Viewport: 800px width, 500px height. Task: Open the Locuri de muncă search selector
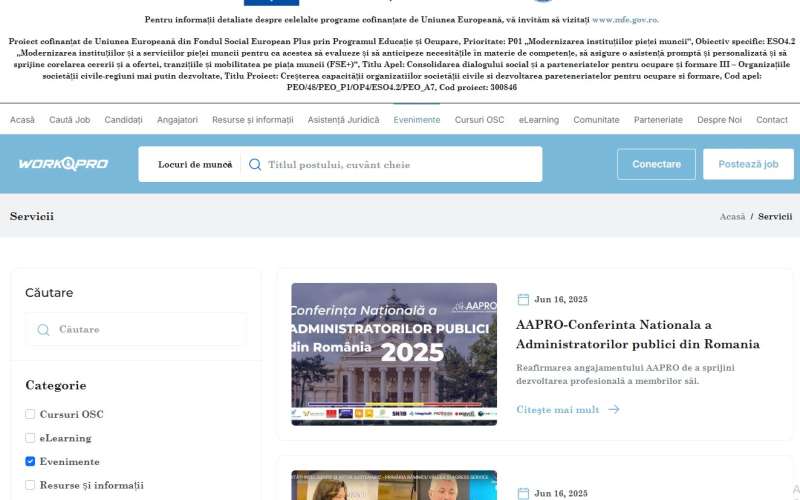[x=195, y=164]
